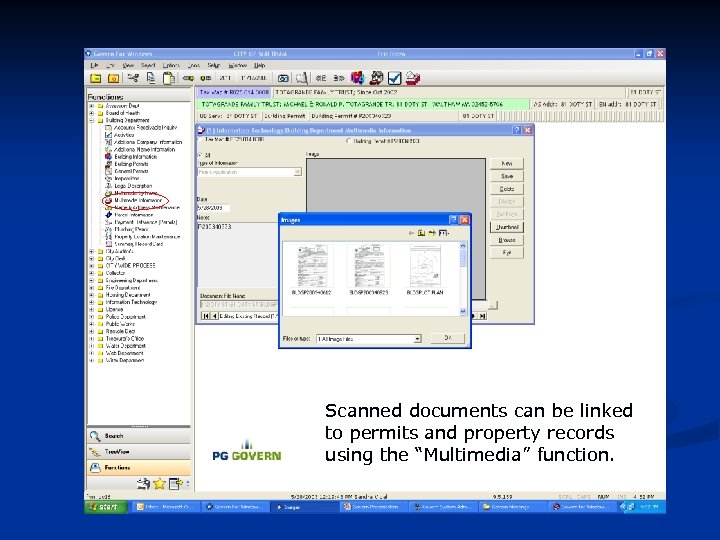Click the Activities chart icon in the tree
720x540 pixels.
coord(108,135)
